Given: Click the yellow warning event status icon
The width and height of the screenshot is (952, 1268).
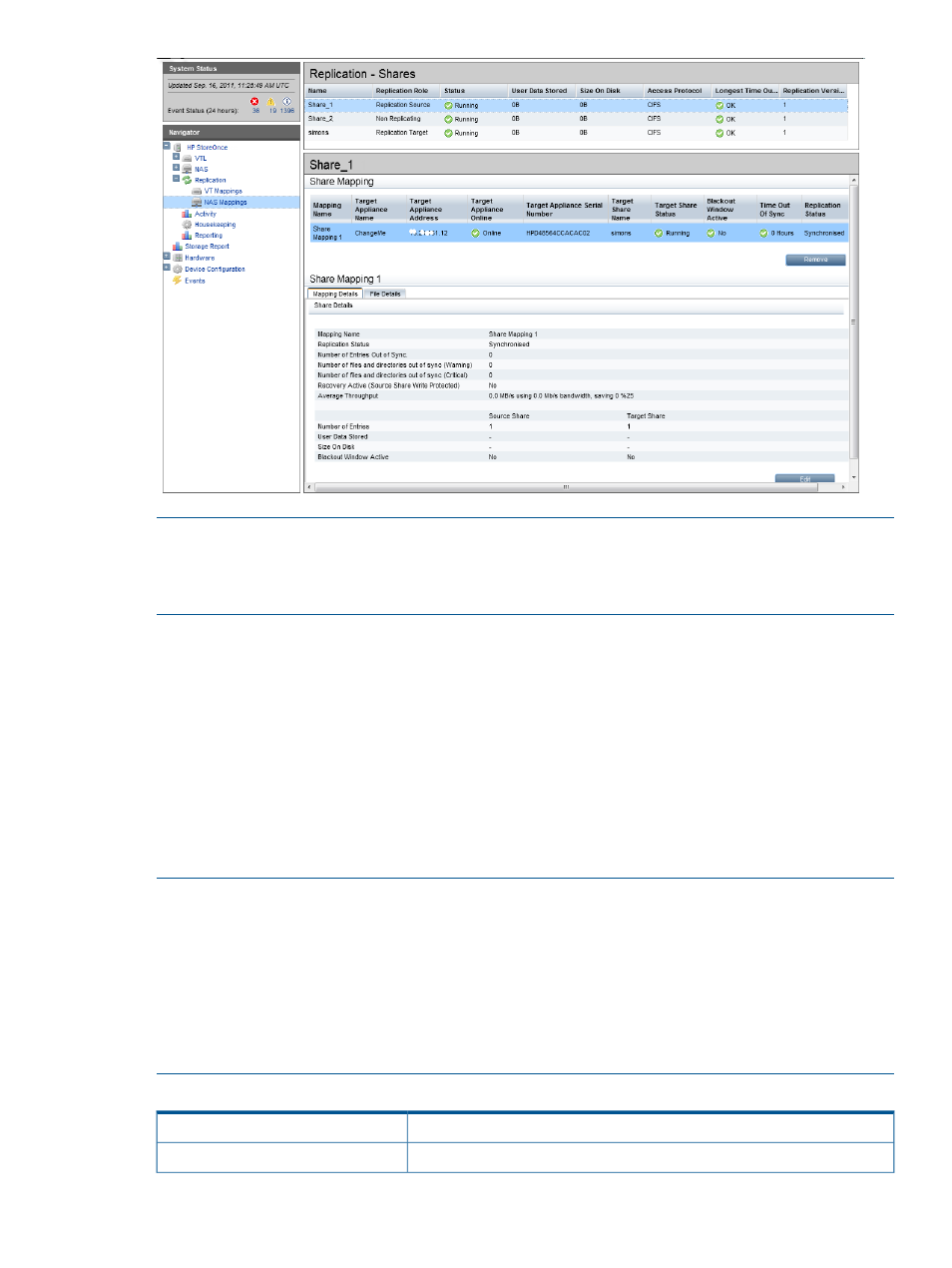Looking at the screenshot, I should click(x=270, y=102).
